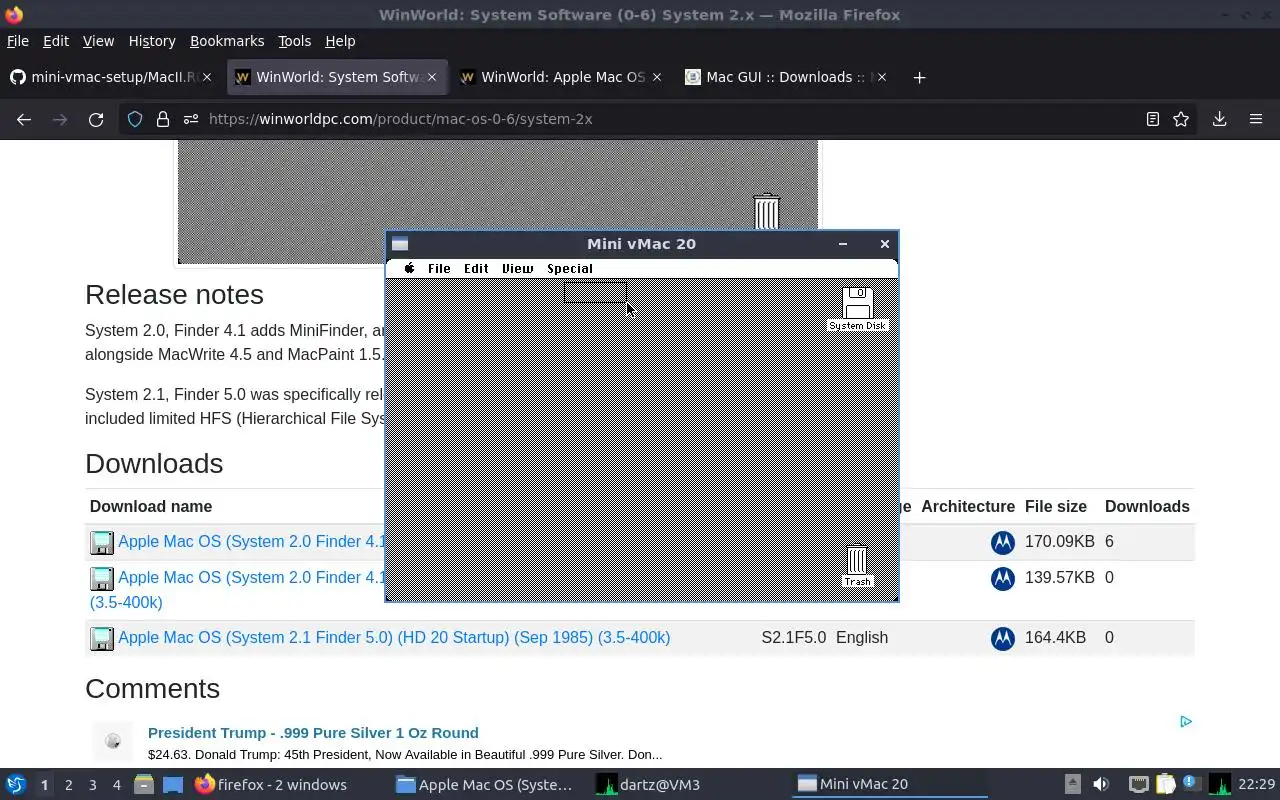Open network status tray icon
This screenshot has height=800, width=1280.
pos(1138,784)
